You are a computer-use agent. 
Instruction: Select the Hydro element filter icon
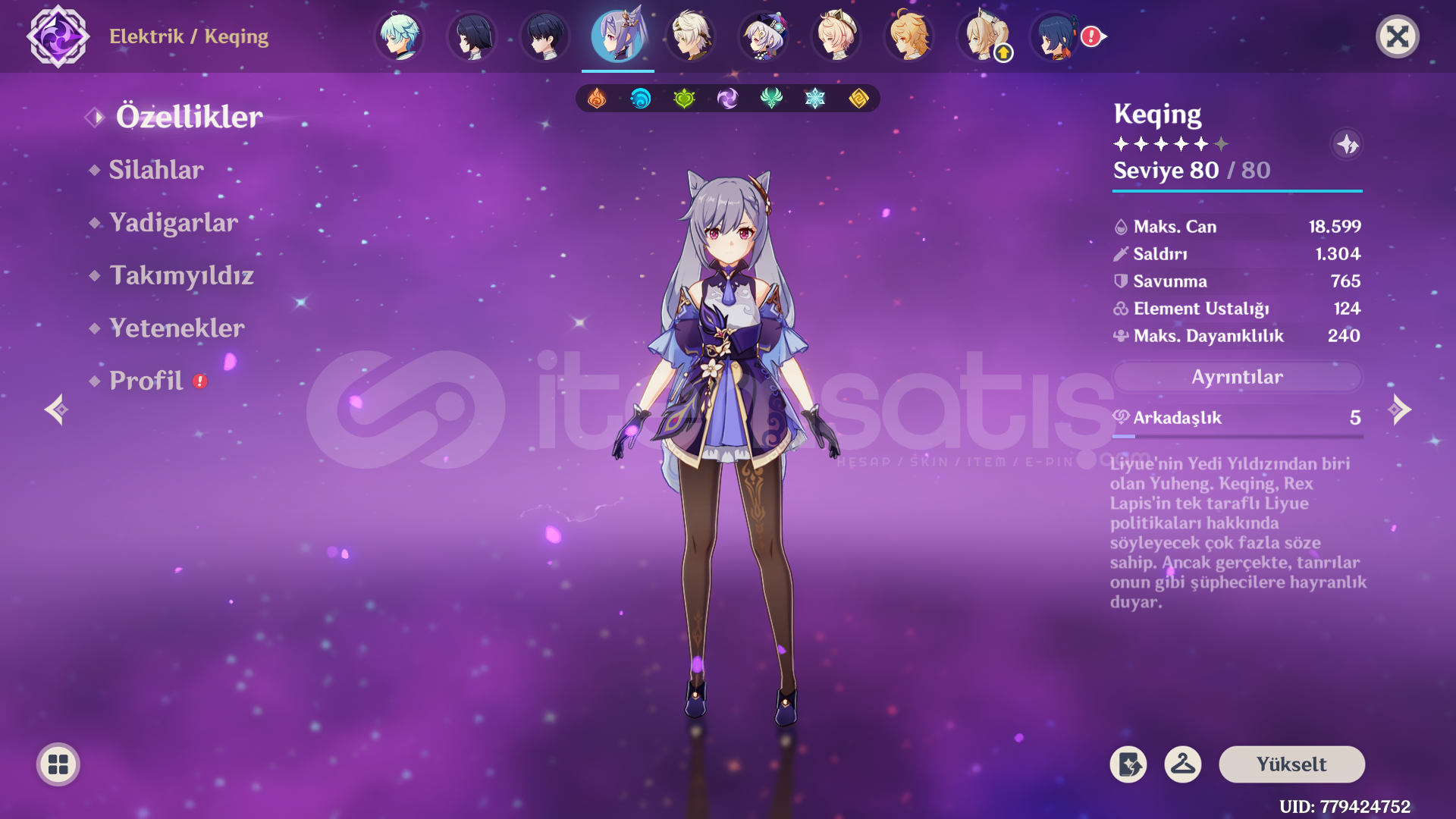click(641, 99)
